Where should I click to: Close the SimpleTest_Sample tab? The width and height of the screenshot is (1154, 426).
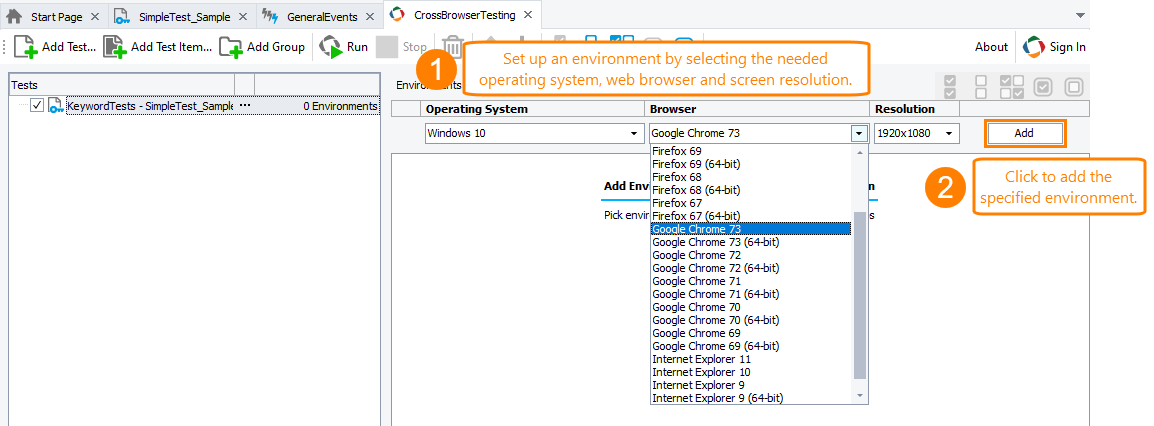(x=243, y=16)
